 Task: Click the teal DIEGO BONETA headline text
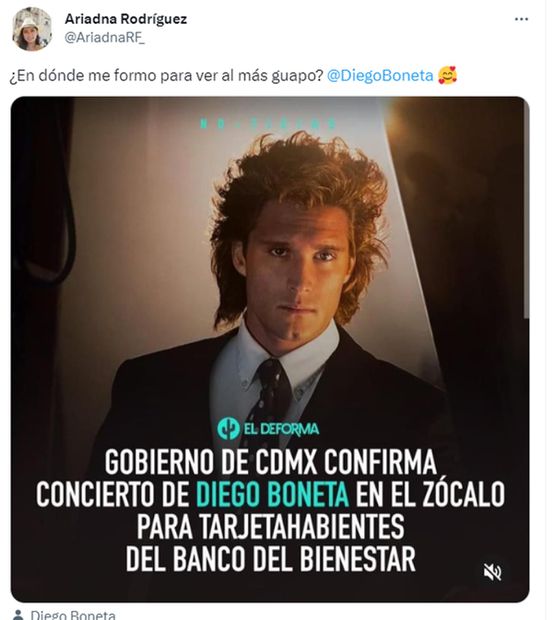click(x=272, y=494)
